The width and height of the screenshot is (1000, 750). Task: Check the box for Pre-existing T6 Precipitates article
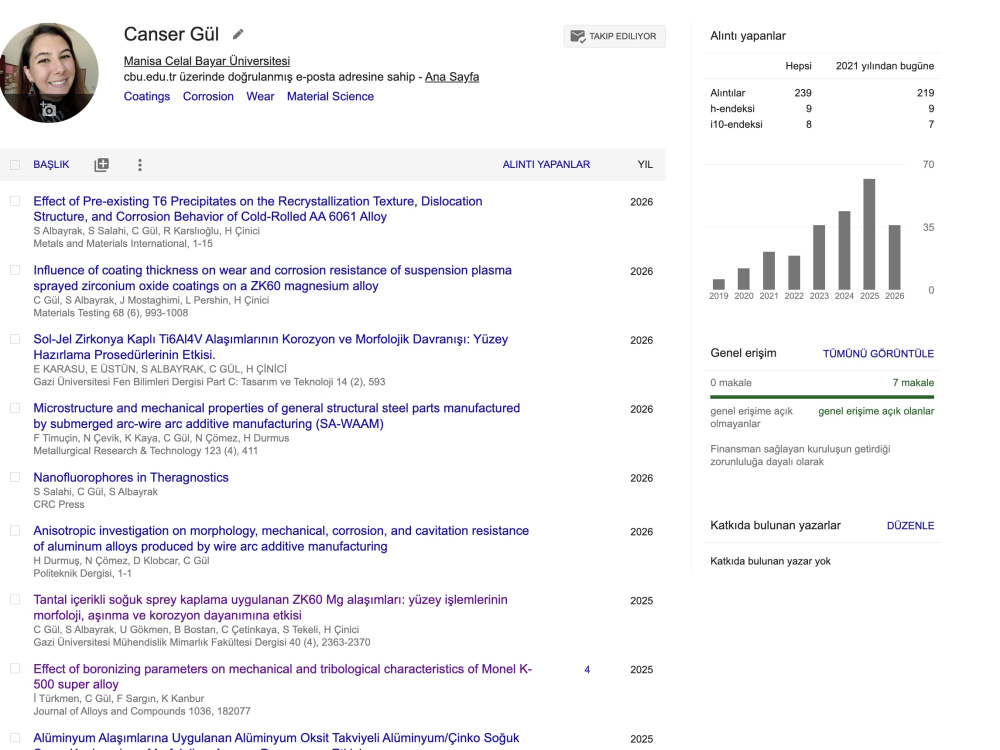pyautogui.click(x=15, y=201)
